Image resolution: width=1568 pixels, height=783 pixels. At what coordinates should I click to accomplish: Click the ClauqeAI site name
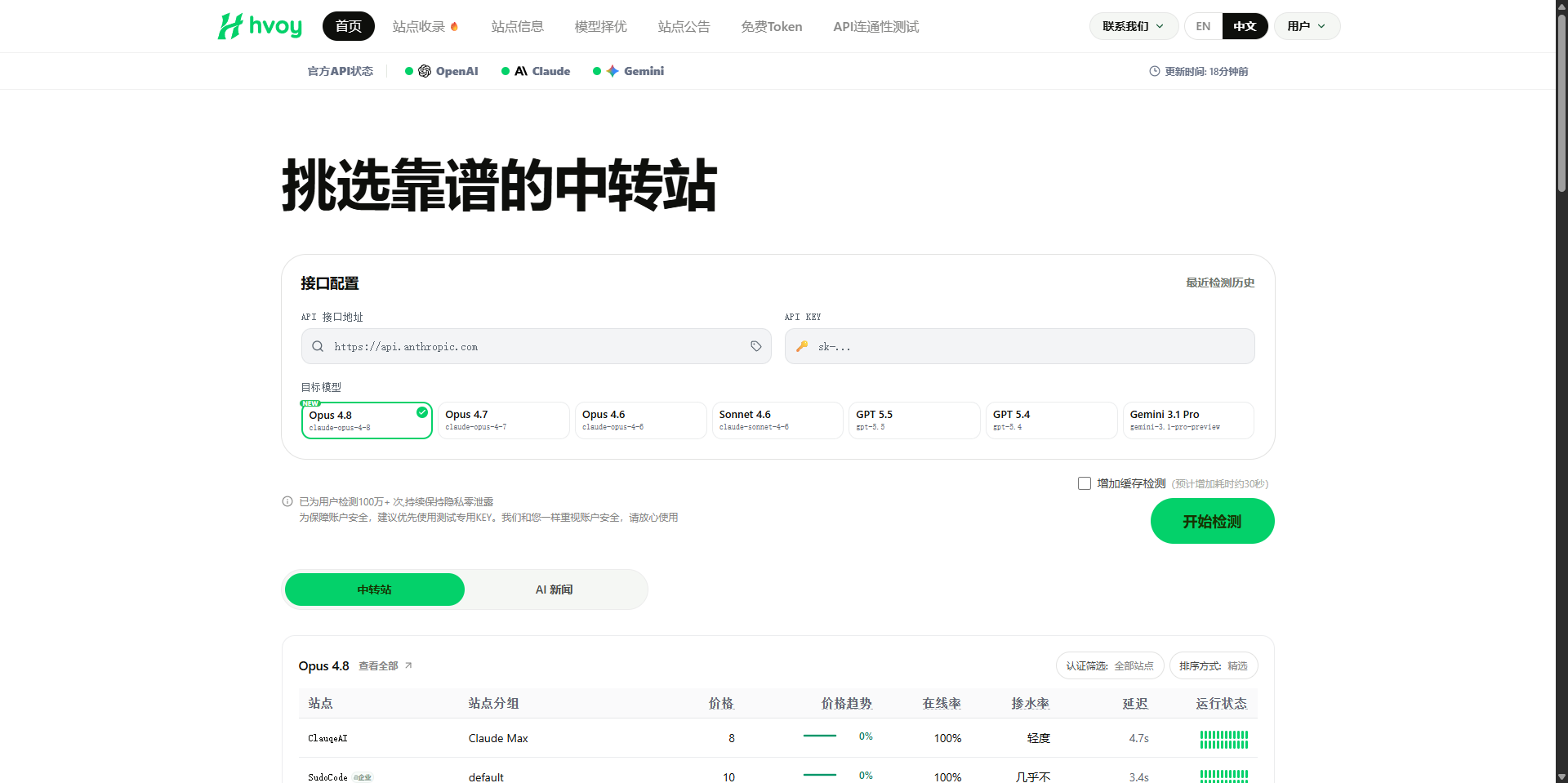327,738
